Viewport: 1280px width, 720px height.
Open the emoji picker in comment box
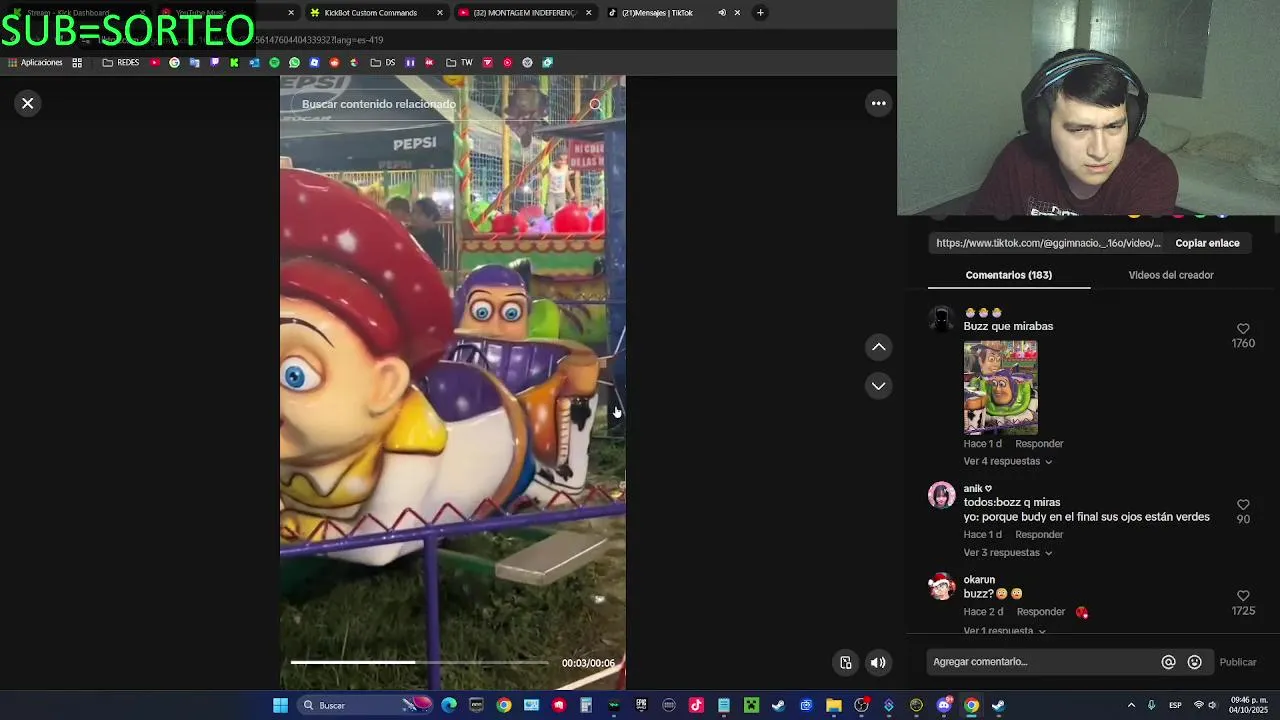[x=1194, y=662]
